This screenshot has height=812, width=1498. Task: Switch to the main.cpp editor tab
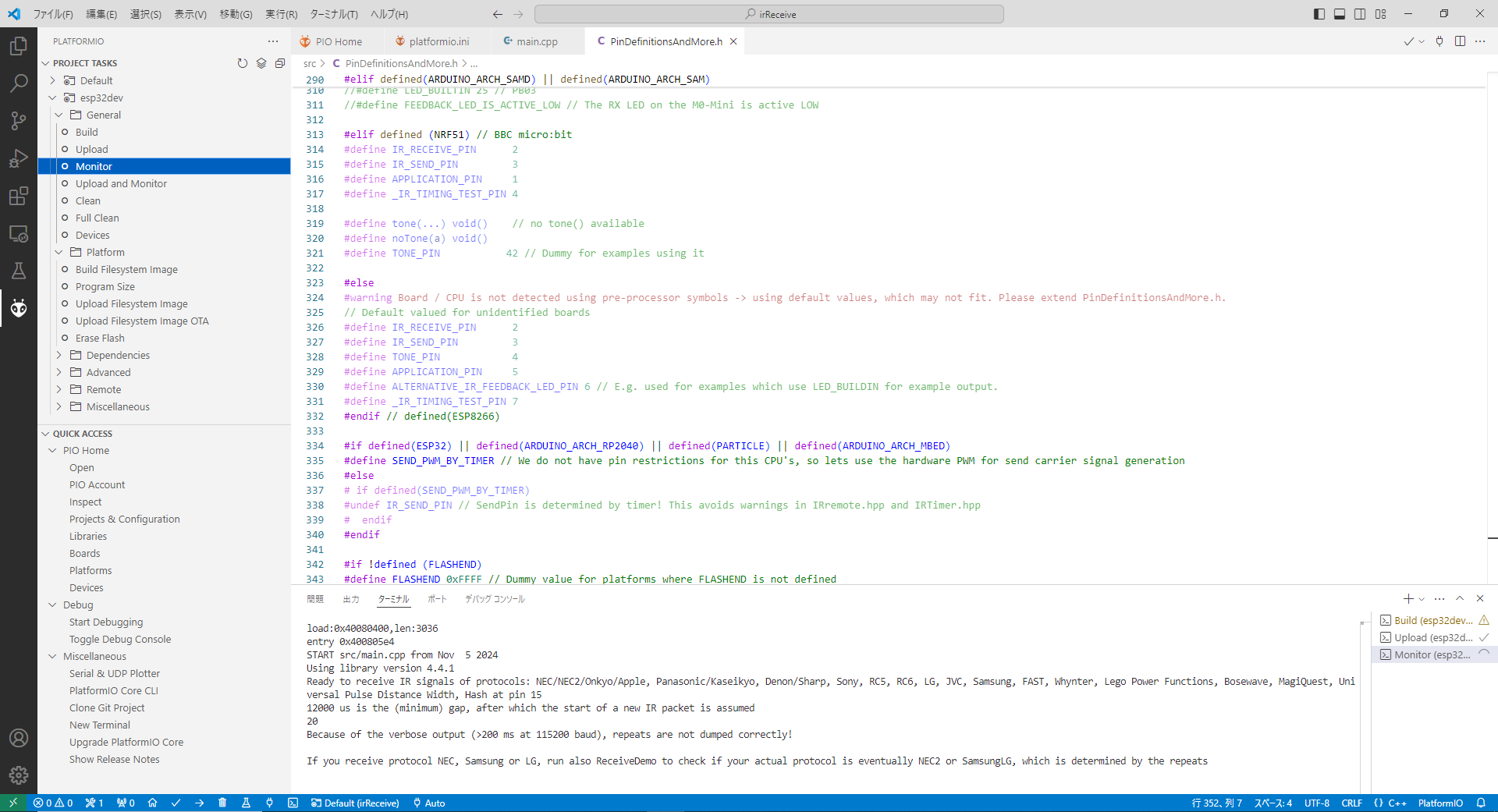coord(537,41)
